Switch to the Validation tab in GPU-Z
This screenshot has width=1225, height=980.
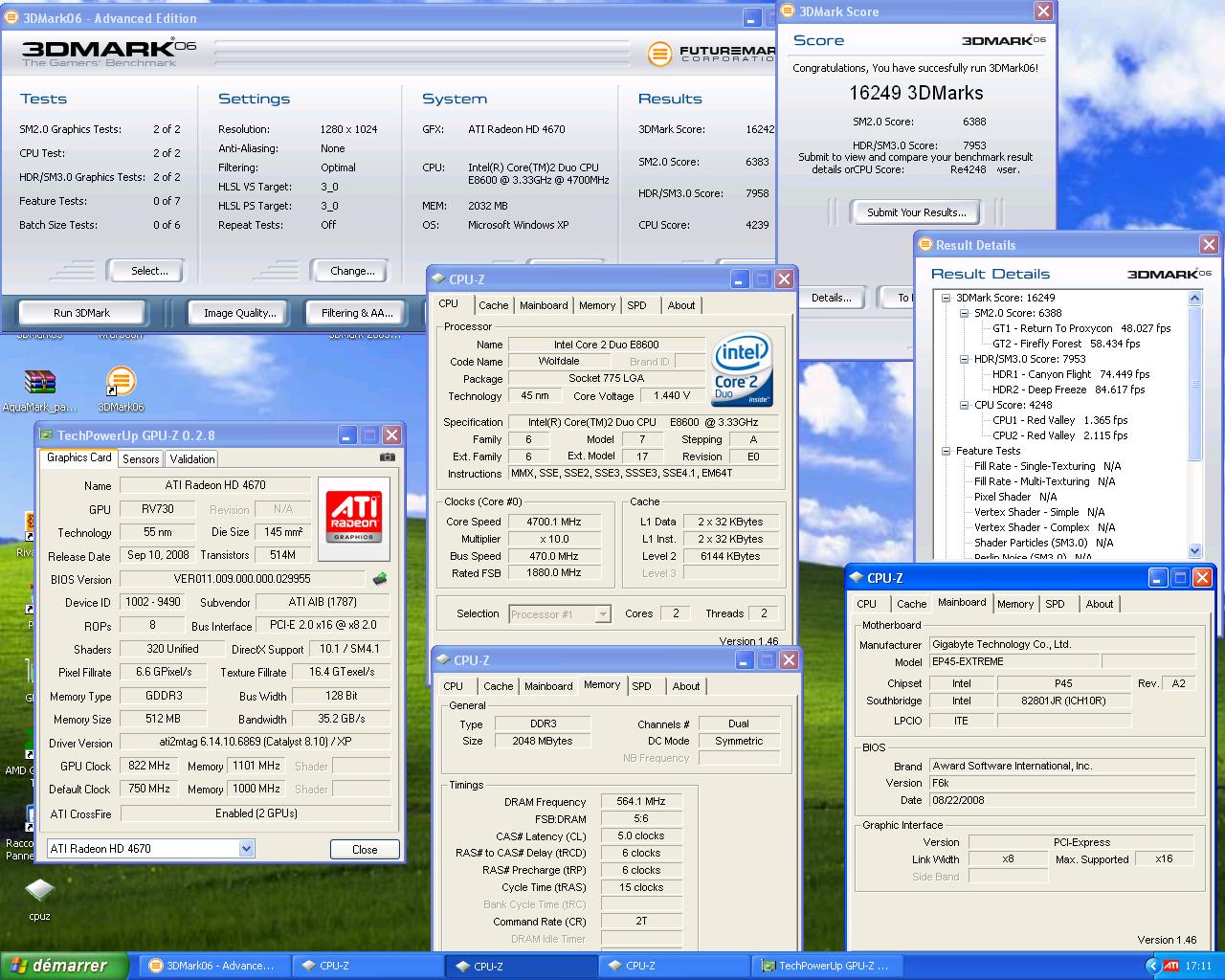pos(192,459)
